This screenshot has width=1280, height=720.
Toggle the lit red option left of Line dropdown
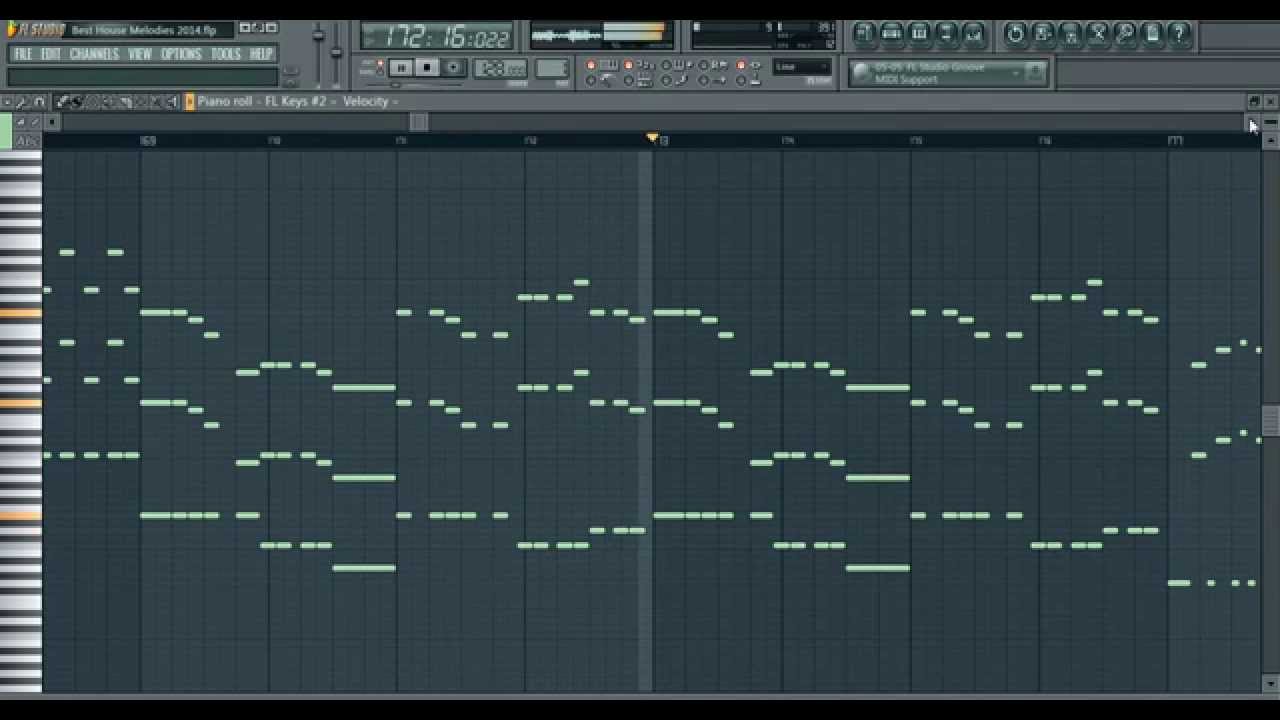point(741,65)
